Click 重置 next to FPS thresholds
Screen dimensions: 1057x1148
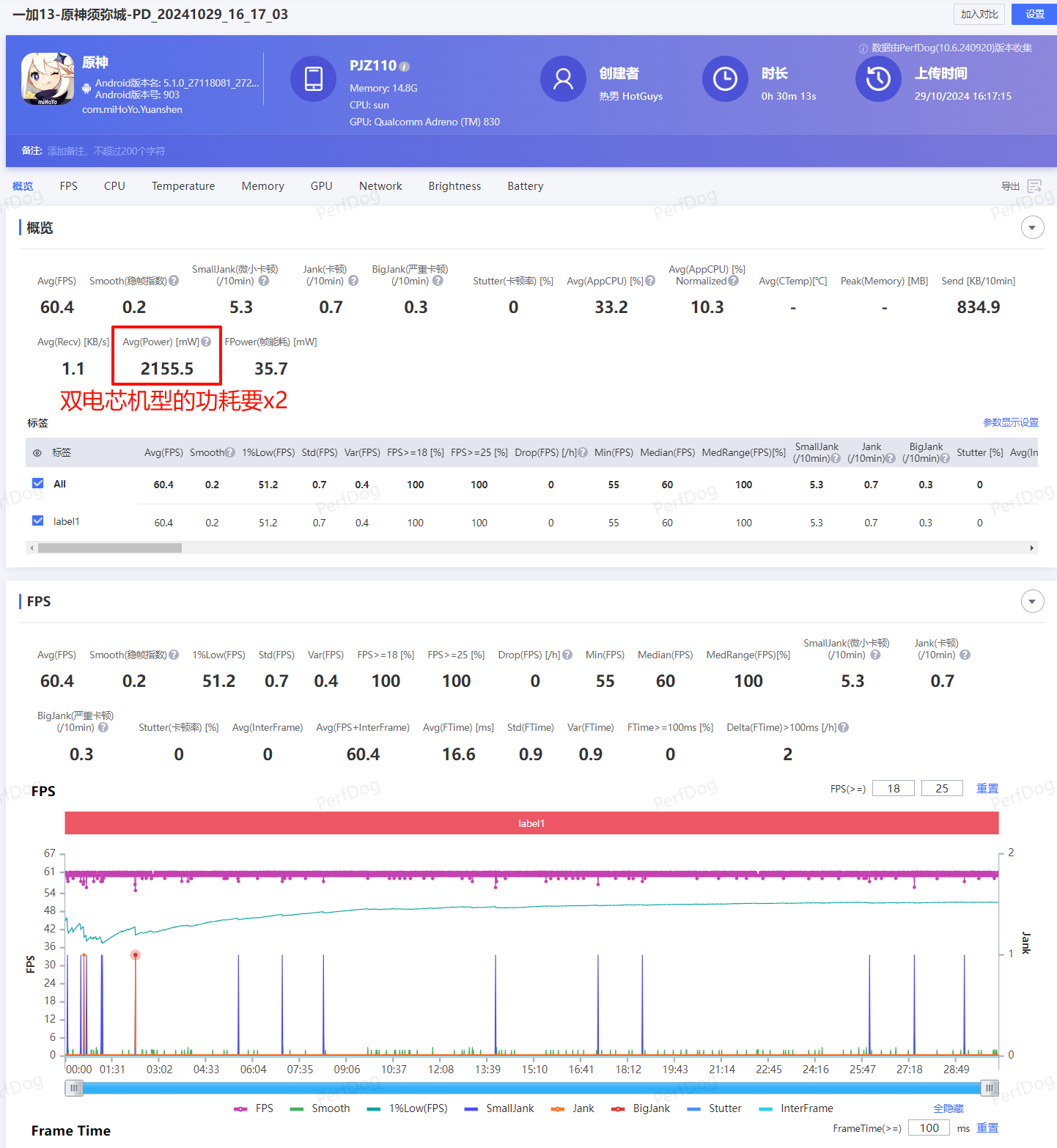click(987, 789)
